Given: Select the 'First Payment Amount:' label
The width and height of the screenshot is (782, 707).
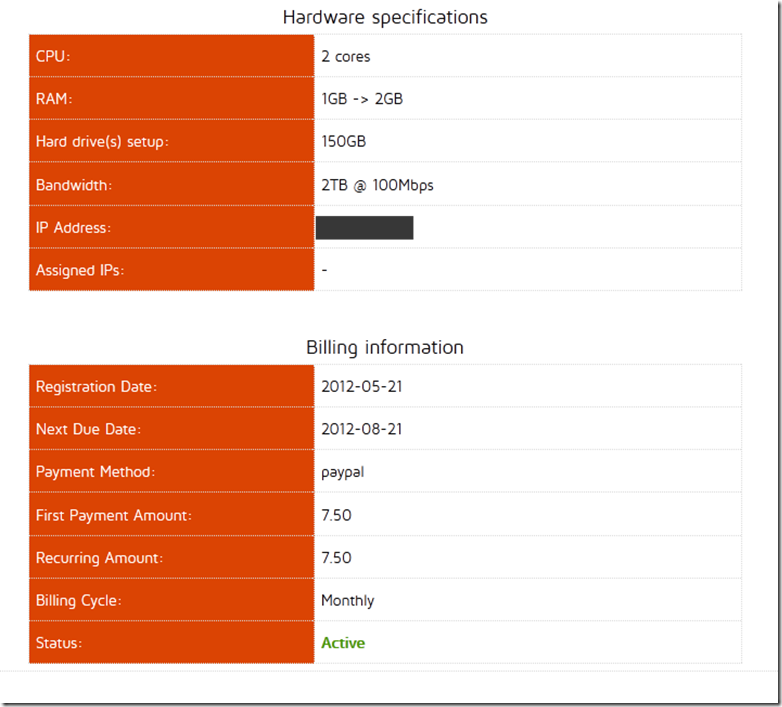Looking at the screenshot, I should click(x=114, y=515).
